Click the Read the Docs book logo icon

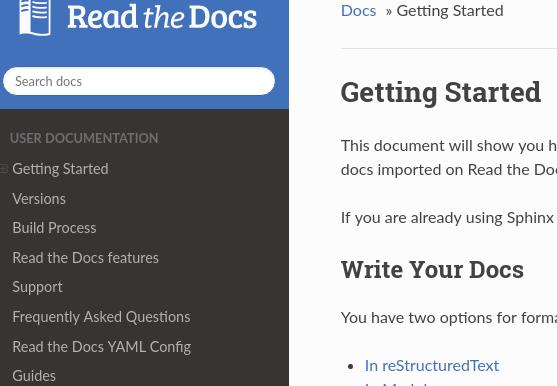(x=35, y=17)
